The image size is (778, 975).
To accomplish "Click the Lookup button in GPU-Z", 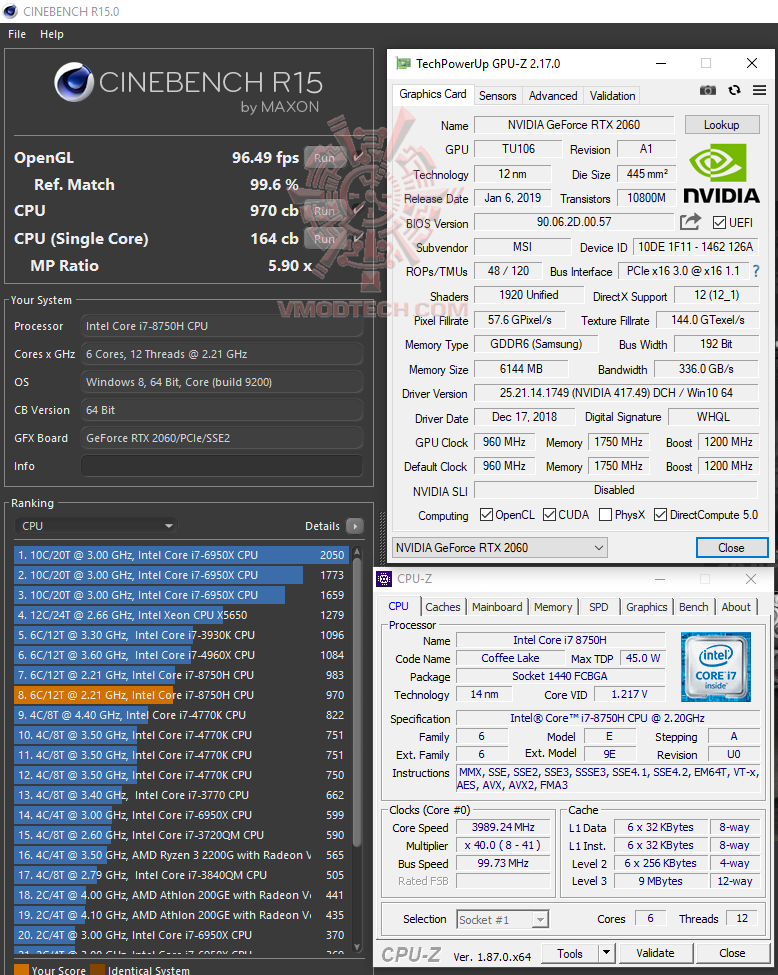I will tap(722, 124).
